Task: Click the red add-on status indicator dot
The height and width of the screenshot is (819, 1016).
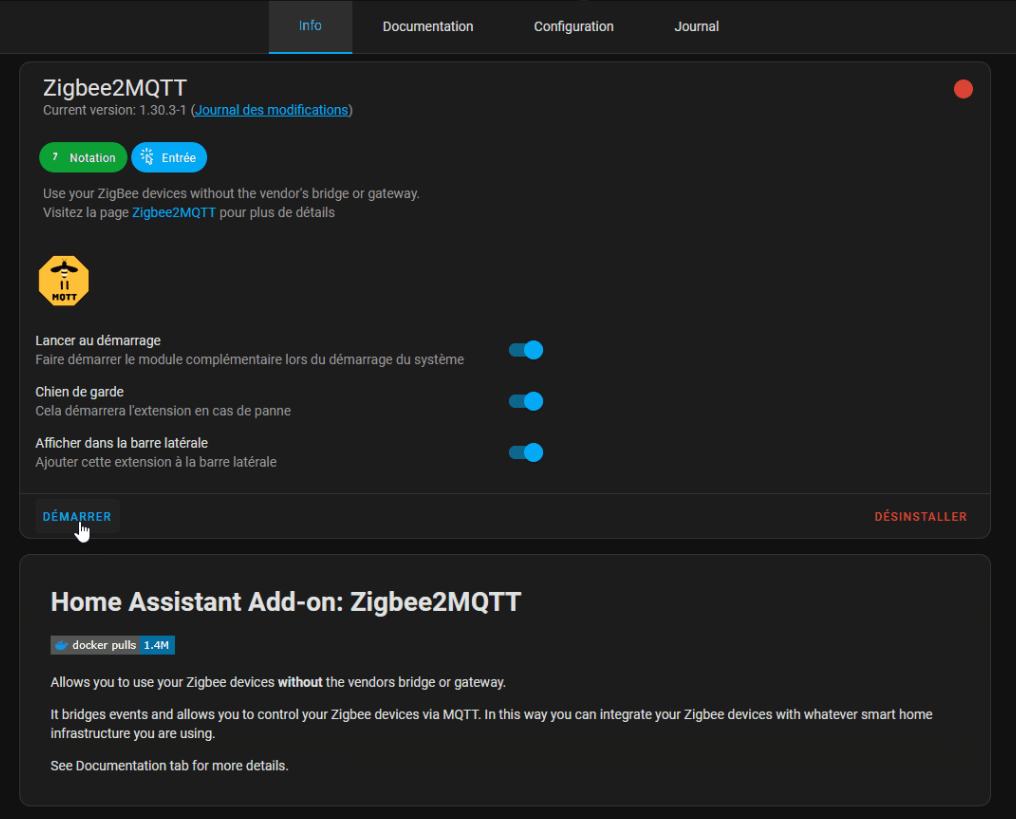Action: pyautogui.click(x=963, y=89)
